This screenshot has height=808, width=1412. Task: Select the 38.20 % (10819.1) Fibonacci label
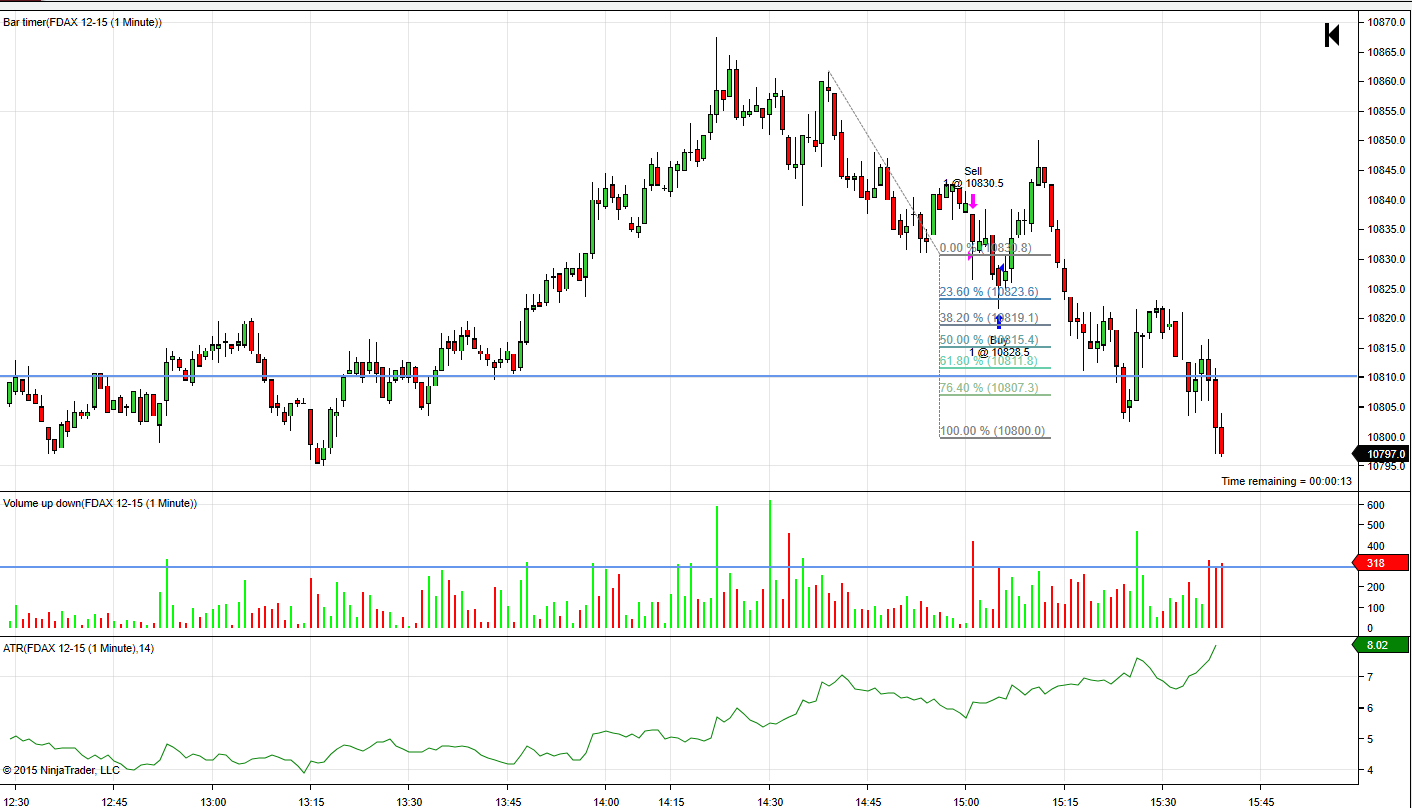point(988,318)
